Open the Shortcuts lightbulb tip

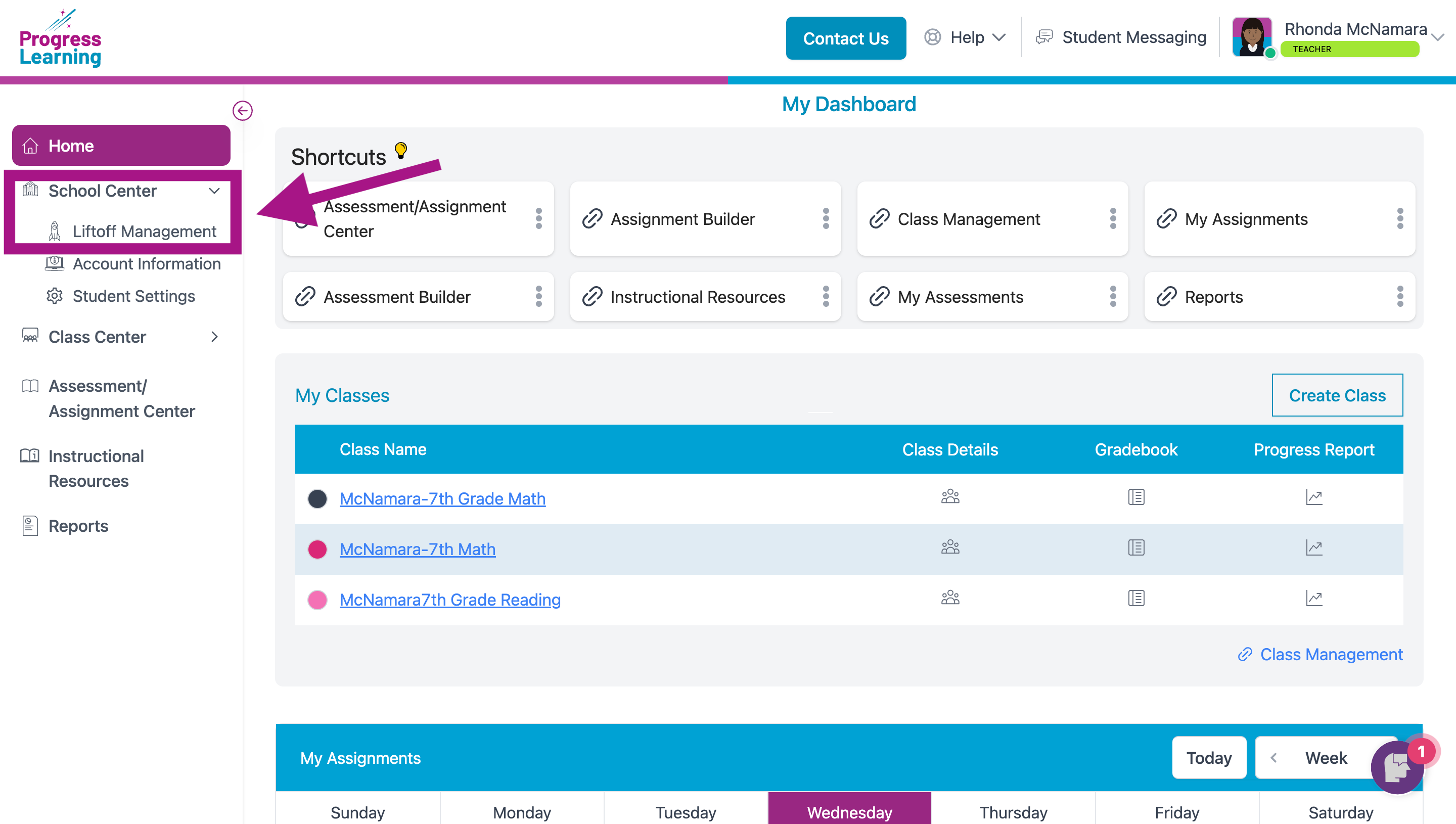400,151
